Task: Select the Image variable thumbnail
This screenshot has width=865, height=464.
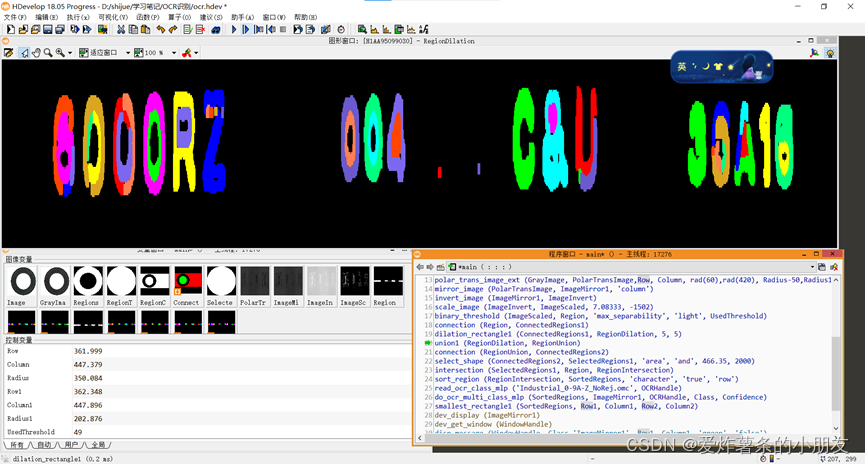Action: [22, 286]
